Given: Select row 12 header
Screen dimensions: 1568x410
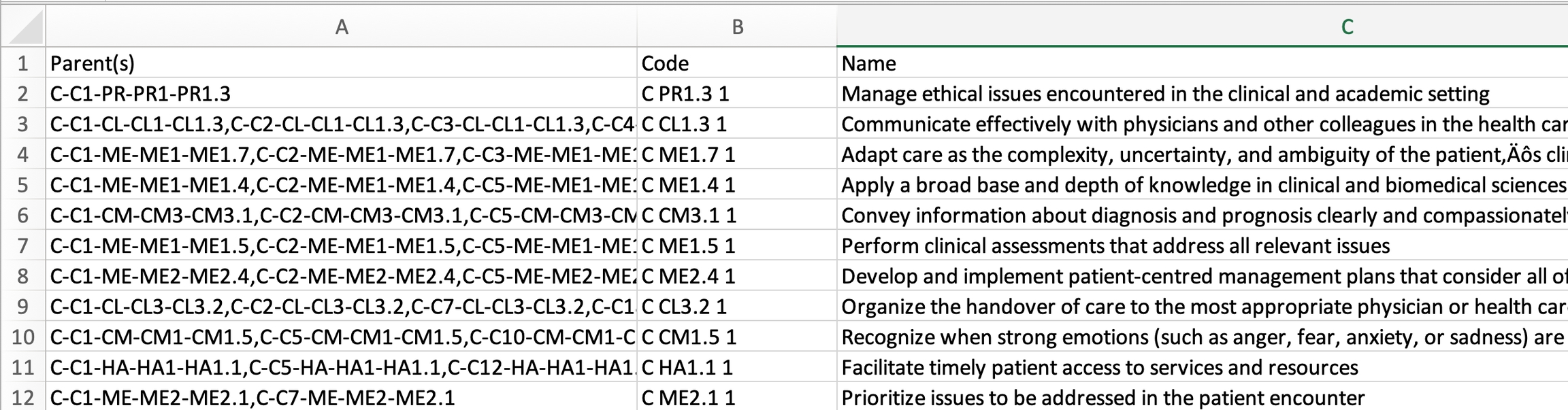Looking at the screenshot, I should point(23,398).
